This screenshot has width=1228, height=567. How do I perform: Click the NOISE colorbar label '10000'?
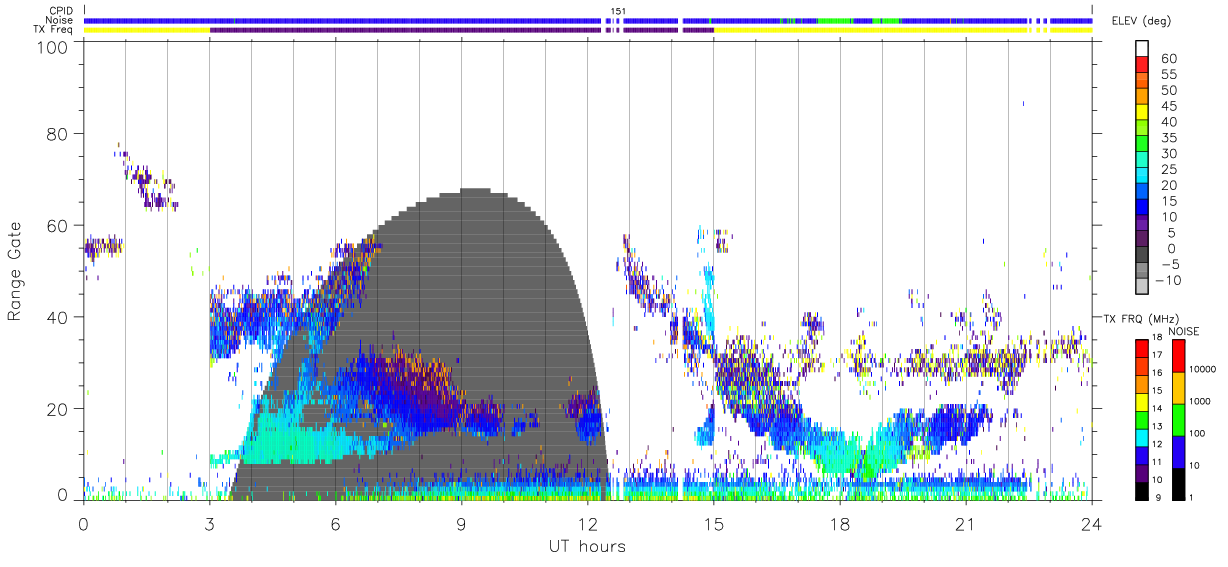coord(1204,371)
